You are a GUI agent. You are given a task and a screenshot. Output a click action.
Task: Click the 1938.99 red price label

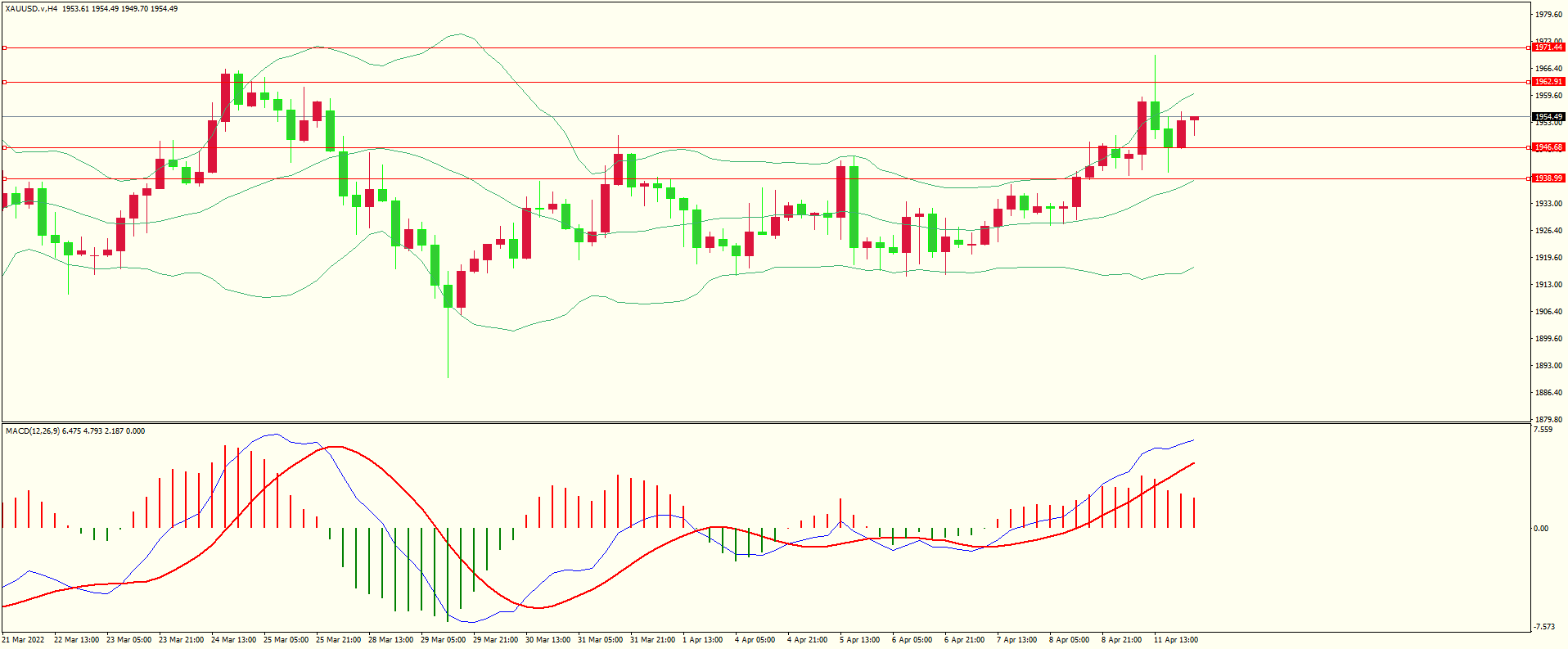tap(1548, 178)
